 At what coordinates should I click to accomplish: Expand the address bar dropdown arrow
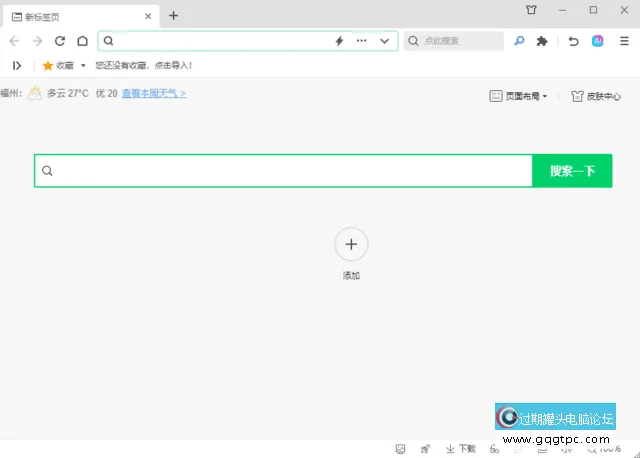384,41
